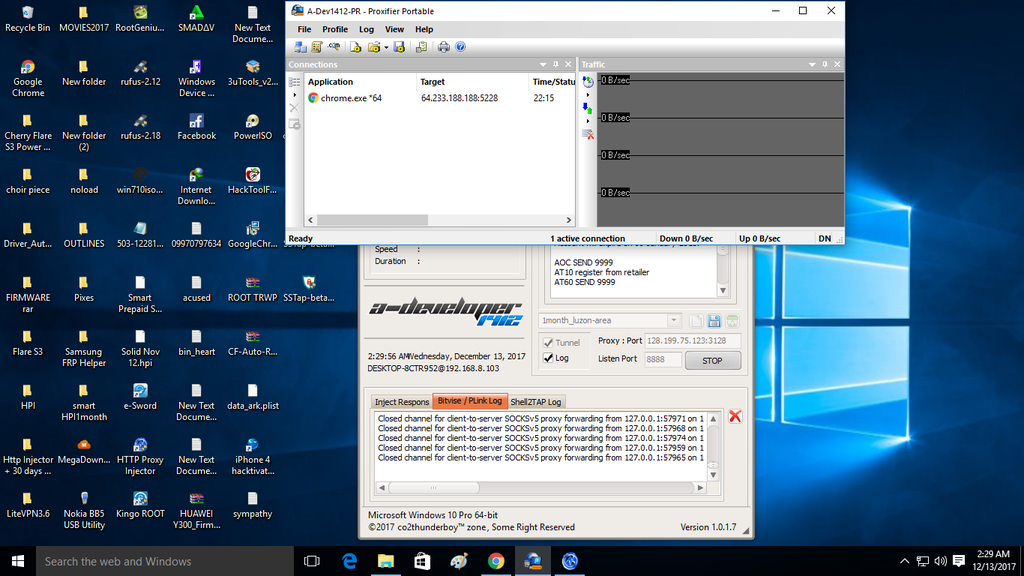Viewport: 1024px width, 576px height.
Task: Open Name Resolution settings toolbar icon
Action: point(334,47)
